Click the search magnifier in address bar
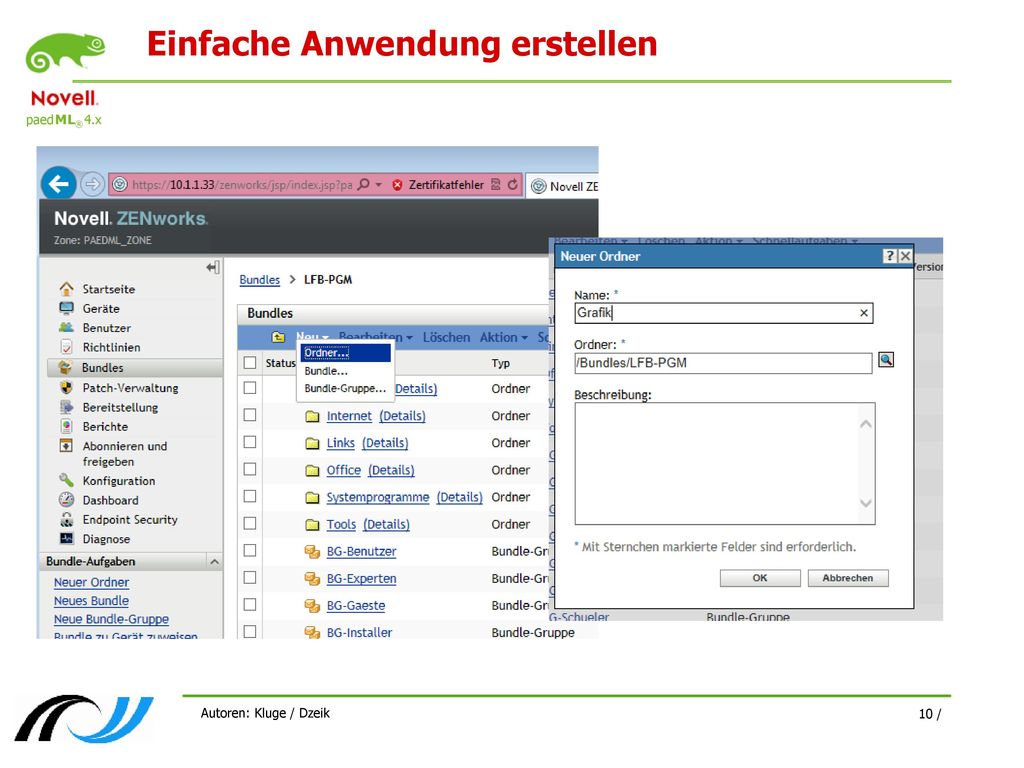Screen dimensions: 1024x768 (x=364, y=185)
